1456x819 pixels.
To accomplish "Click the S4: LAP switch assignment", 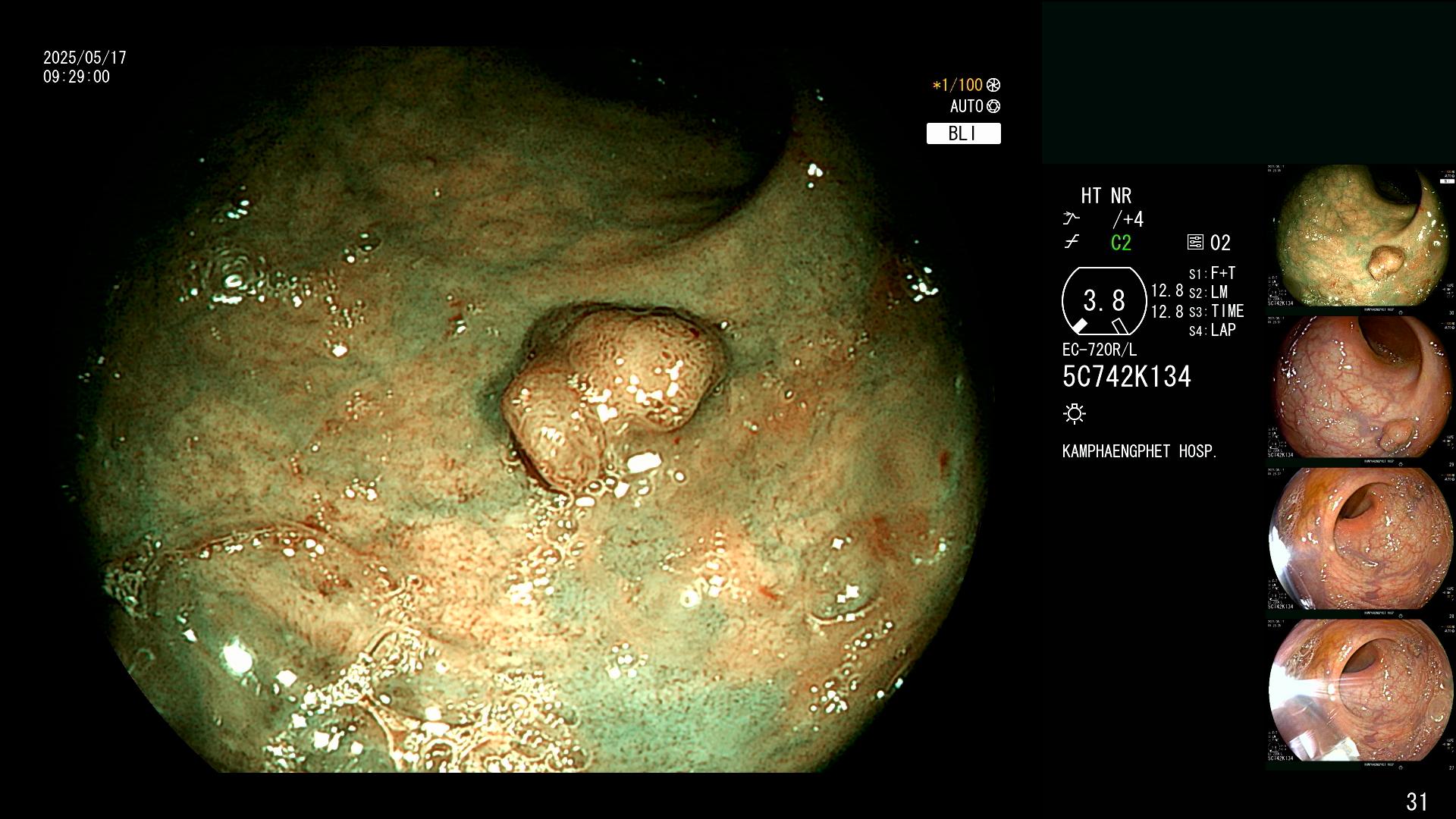I will (x=1213, y=331).
